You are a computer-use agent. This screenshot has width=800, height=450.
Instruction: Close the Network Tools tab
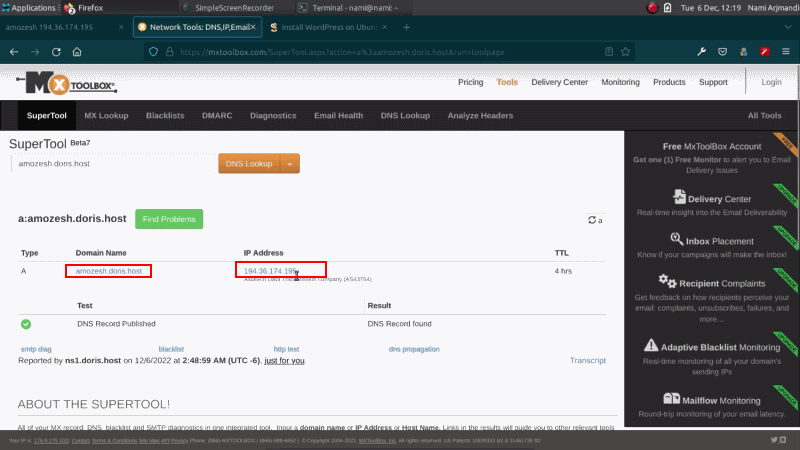click(253, 27)
